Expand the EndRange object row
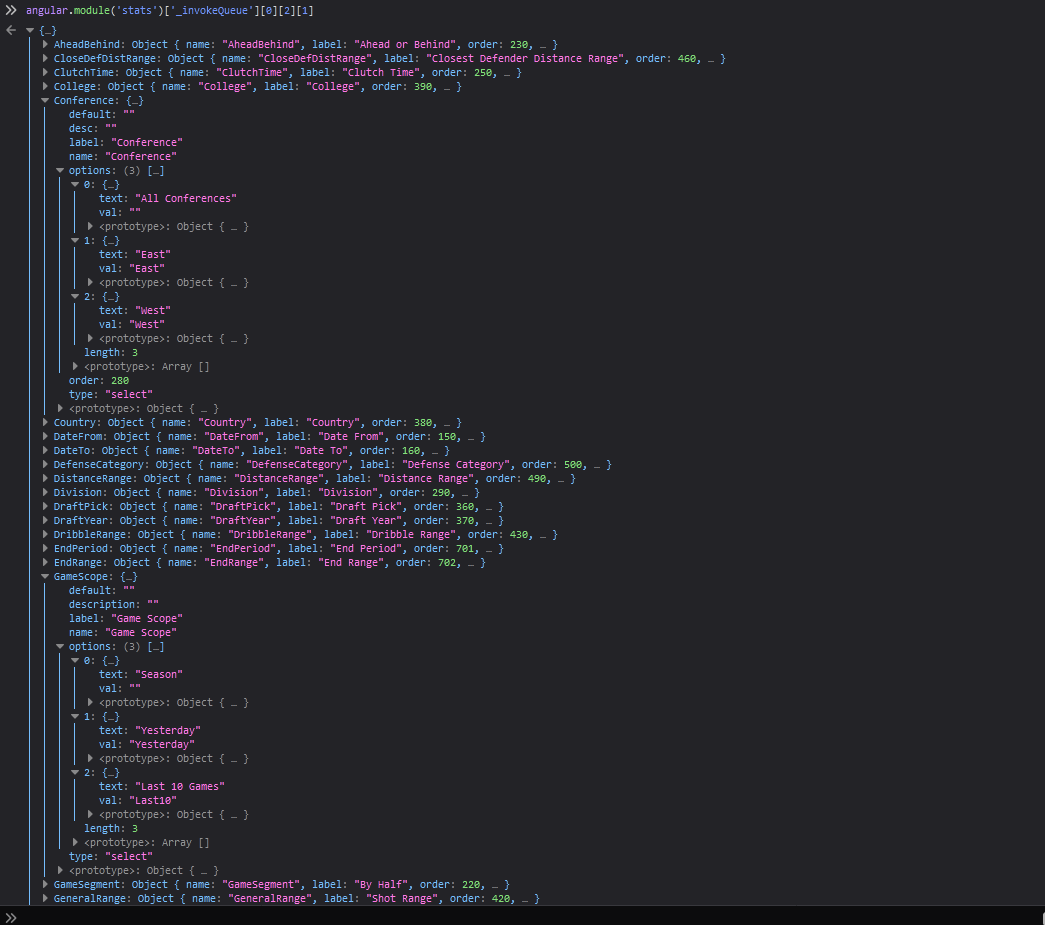The height and width of the screenshot is (925, 1045). (45, 562)
